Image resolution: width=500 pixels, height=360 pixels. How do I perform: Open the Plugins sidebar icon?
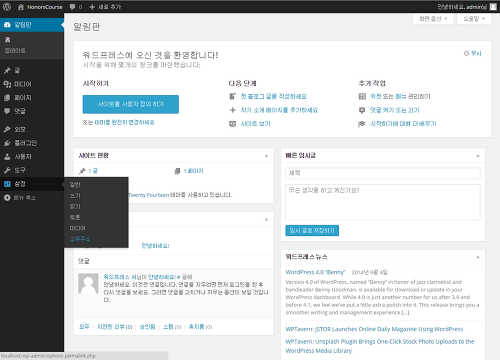tap(7, 143)
